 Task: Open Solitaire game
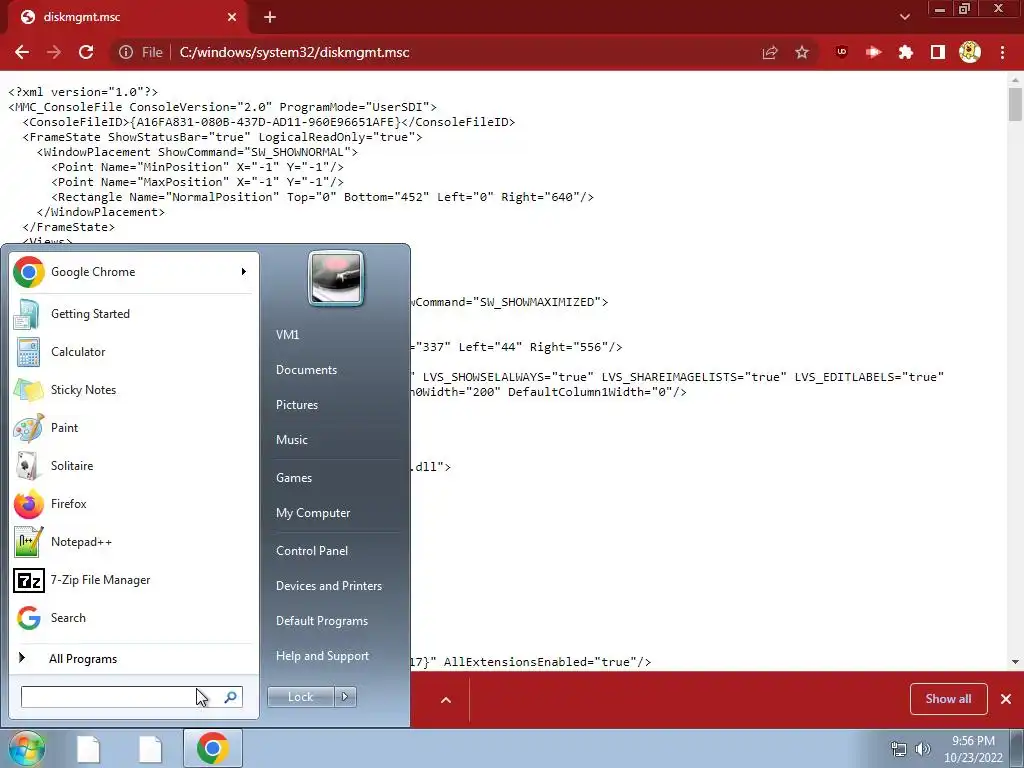click(134, 466)
